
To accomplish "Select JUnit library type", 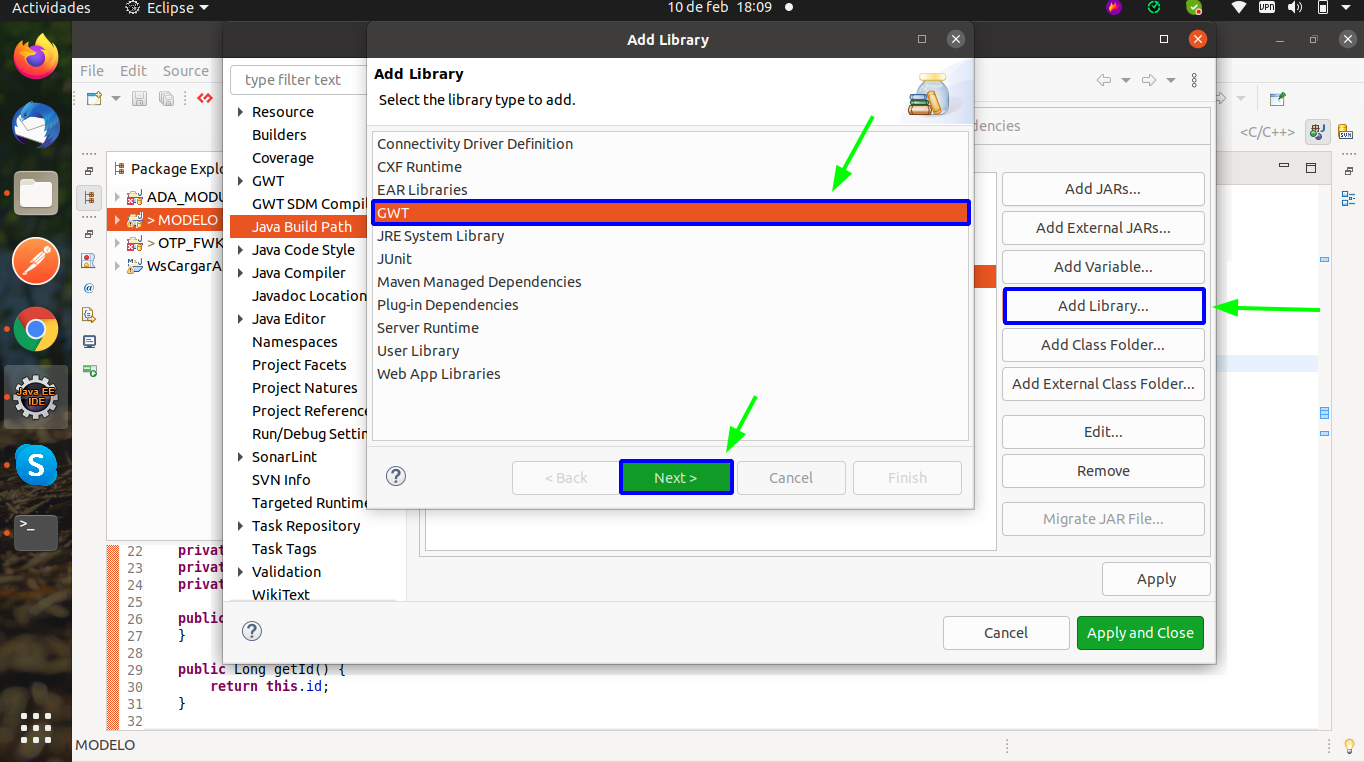I will coord(394,259).
